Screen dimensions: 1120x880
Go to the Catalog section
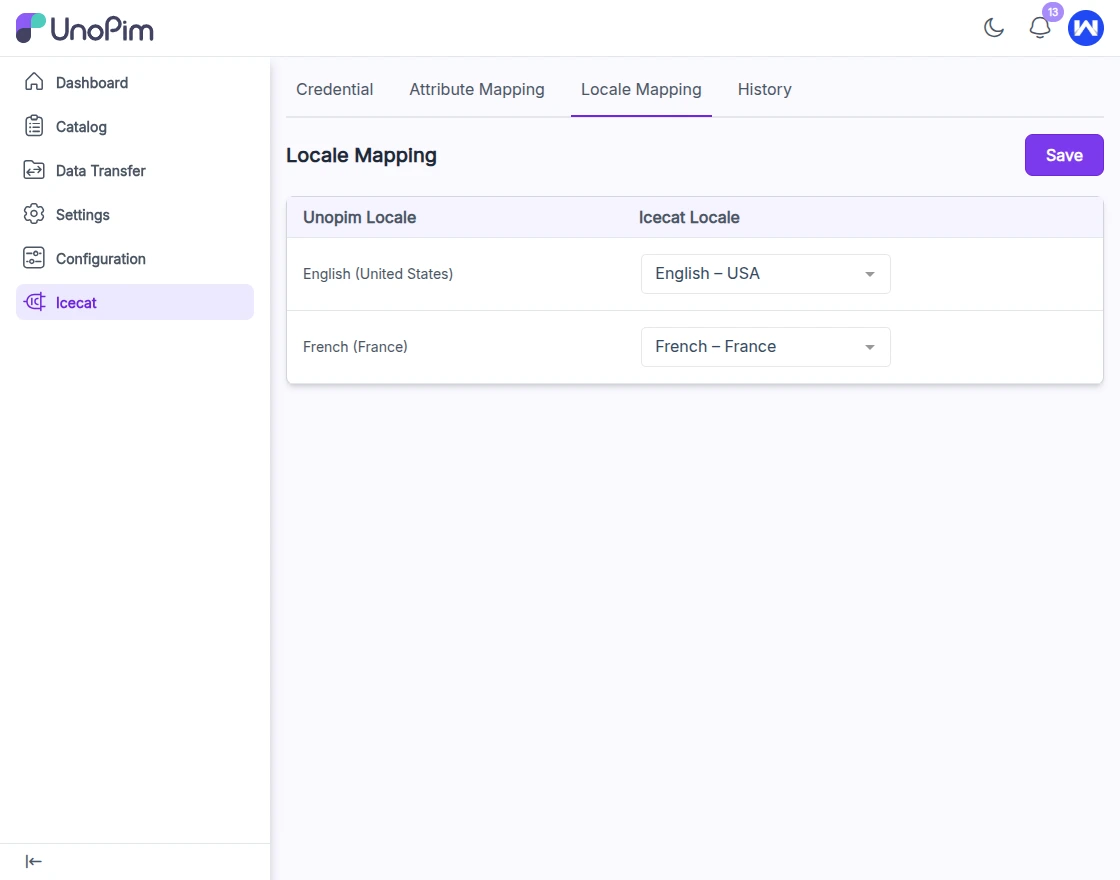click(135, 126)
